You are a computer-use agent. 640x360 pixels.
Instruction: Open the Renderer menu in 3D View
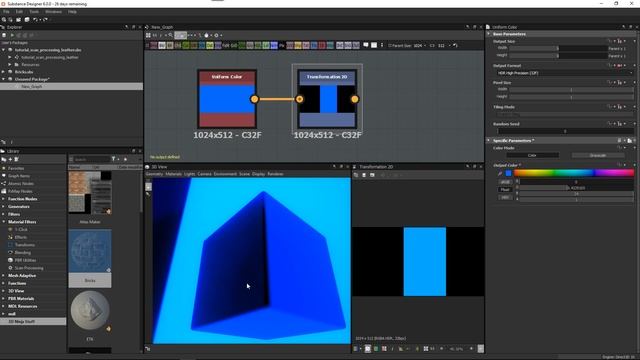pos(275,174)
